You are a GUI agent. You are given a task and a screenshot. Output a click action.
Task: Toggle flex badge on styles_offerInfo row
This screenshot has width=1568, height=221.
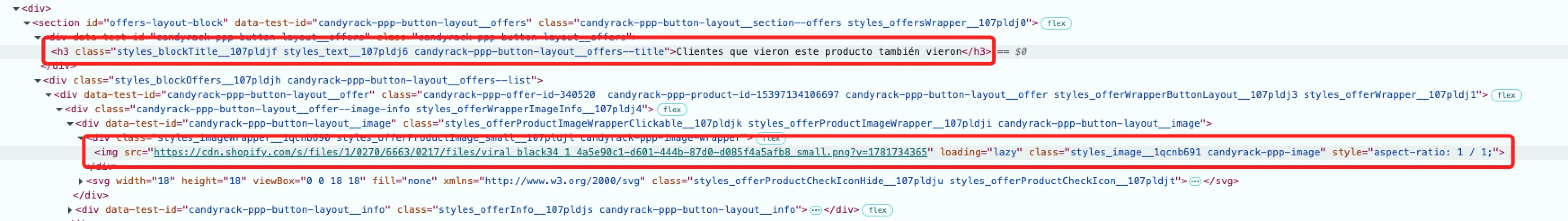(877, 210)
